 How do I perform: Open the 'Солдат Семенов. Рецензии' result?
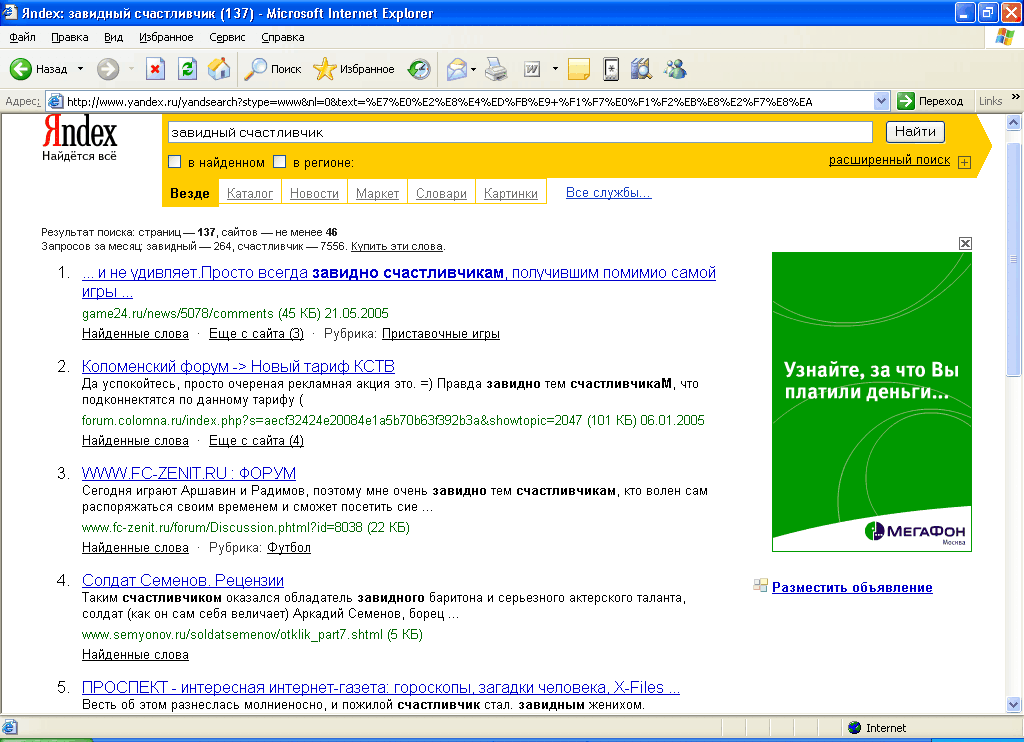point(183,580)
